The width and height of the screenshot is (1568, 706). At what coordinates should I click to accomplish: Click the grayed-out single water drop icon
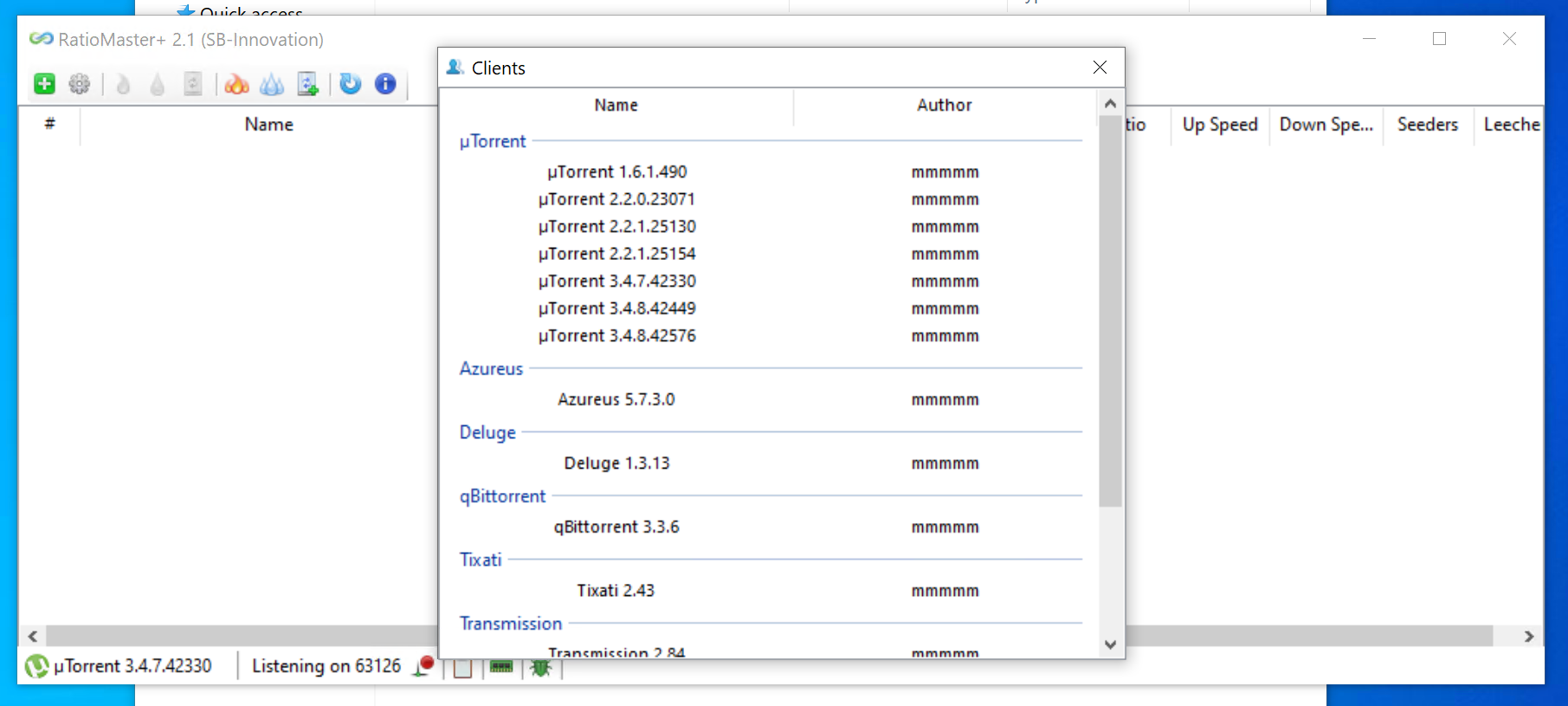click(157, 84)
